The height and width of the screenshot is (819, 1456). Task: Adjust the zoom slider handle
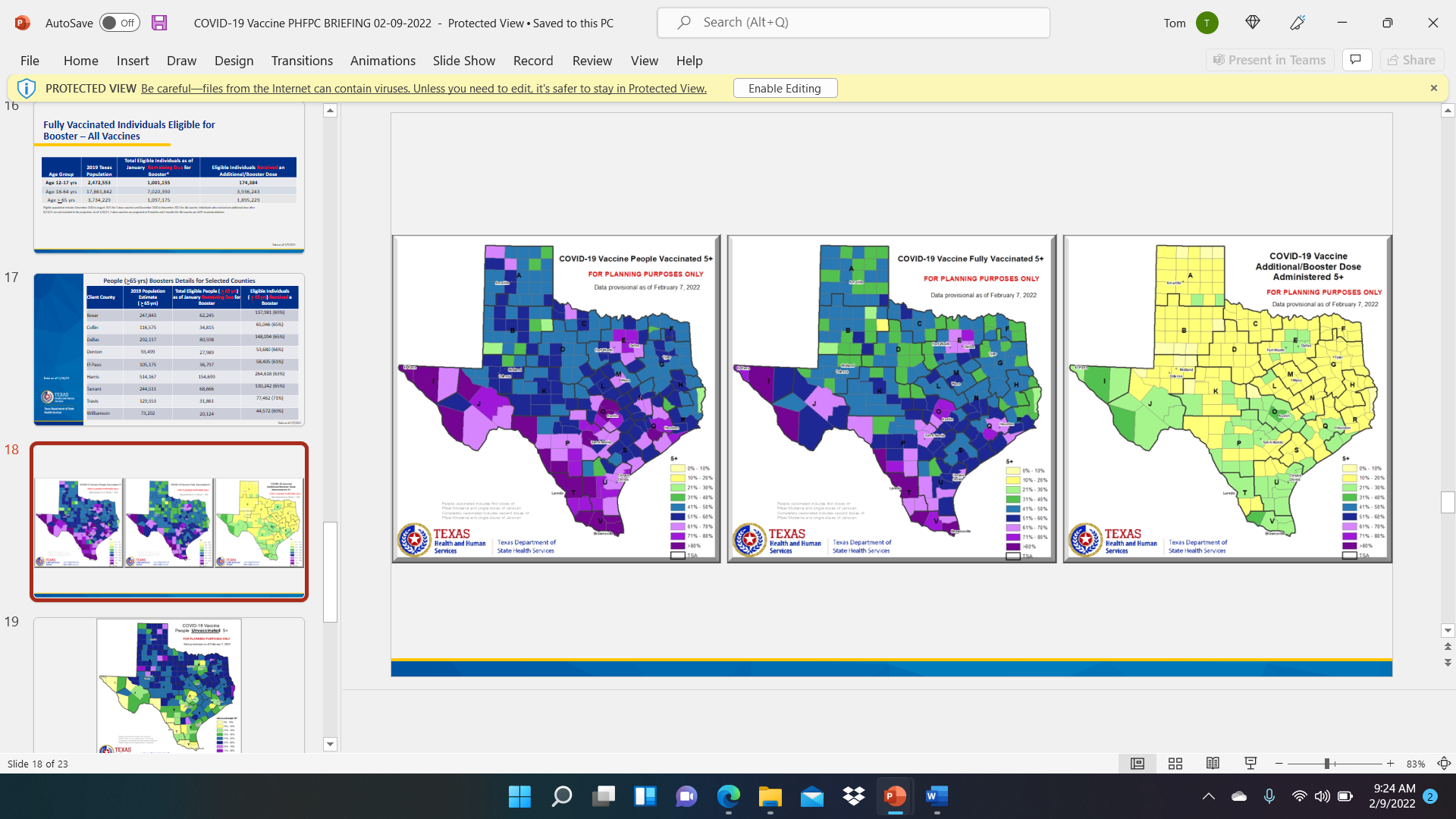tap(1327, 764)
